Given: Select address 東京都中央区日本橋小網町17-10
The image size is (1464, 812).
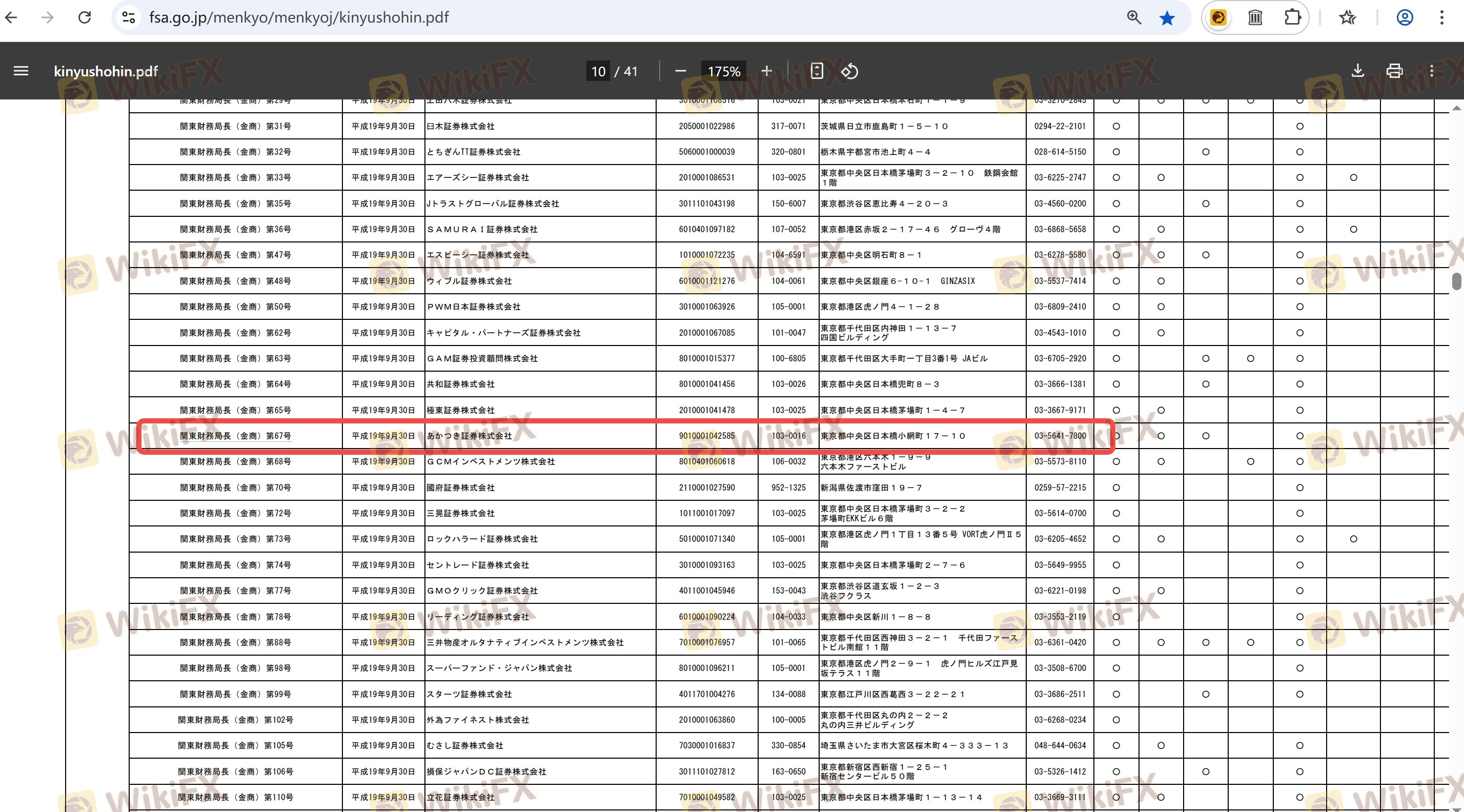Looking at the screenshot, I should [x=893, y=436].
